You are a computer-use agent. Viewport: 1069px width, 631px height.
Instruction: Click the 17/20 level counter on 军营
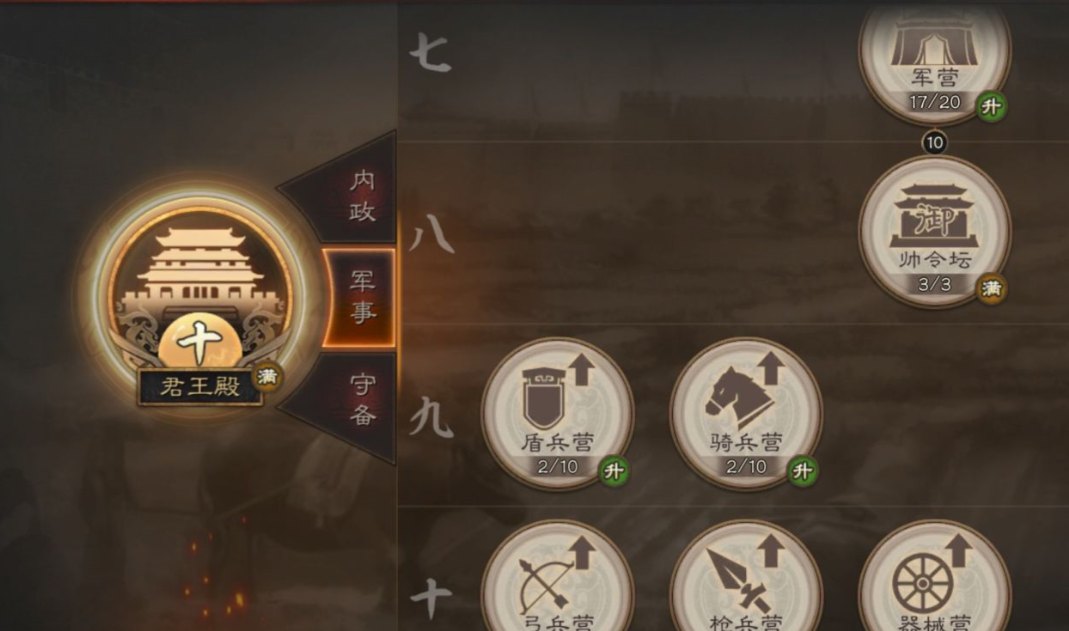pyautogui.click(x=935, y=102)
